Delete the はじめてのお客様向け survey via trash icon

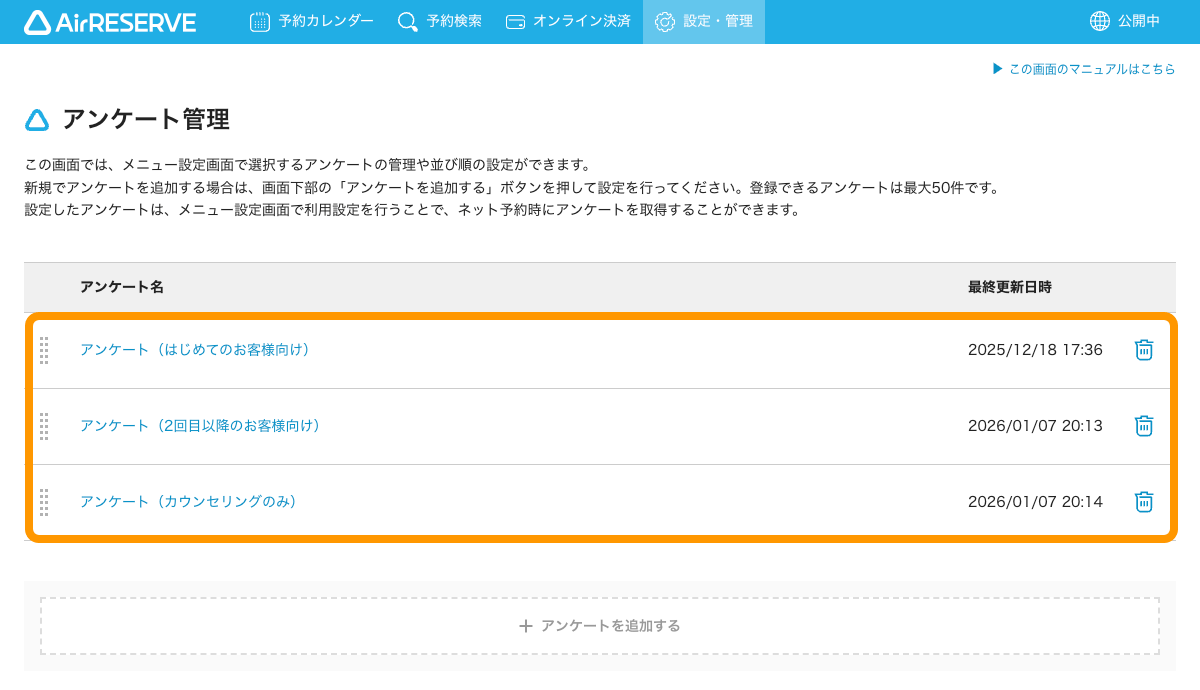click(1144, 350)
